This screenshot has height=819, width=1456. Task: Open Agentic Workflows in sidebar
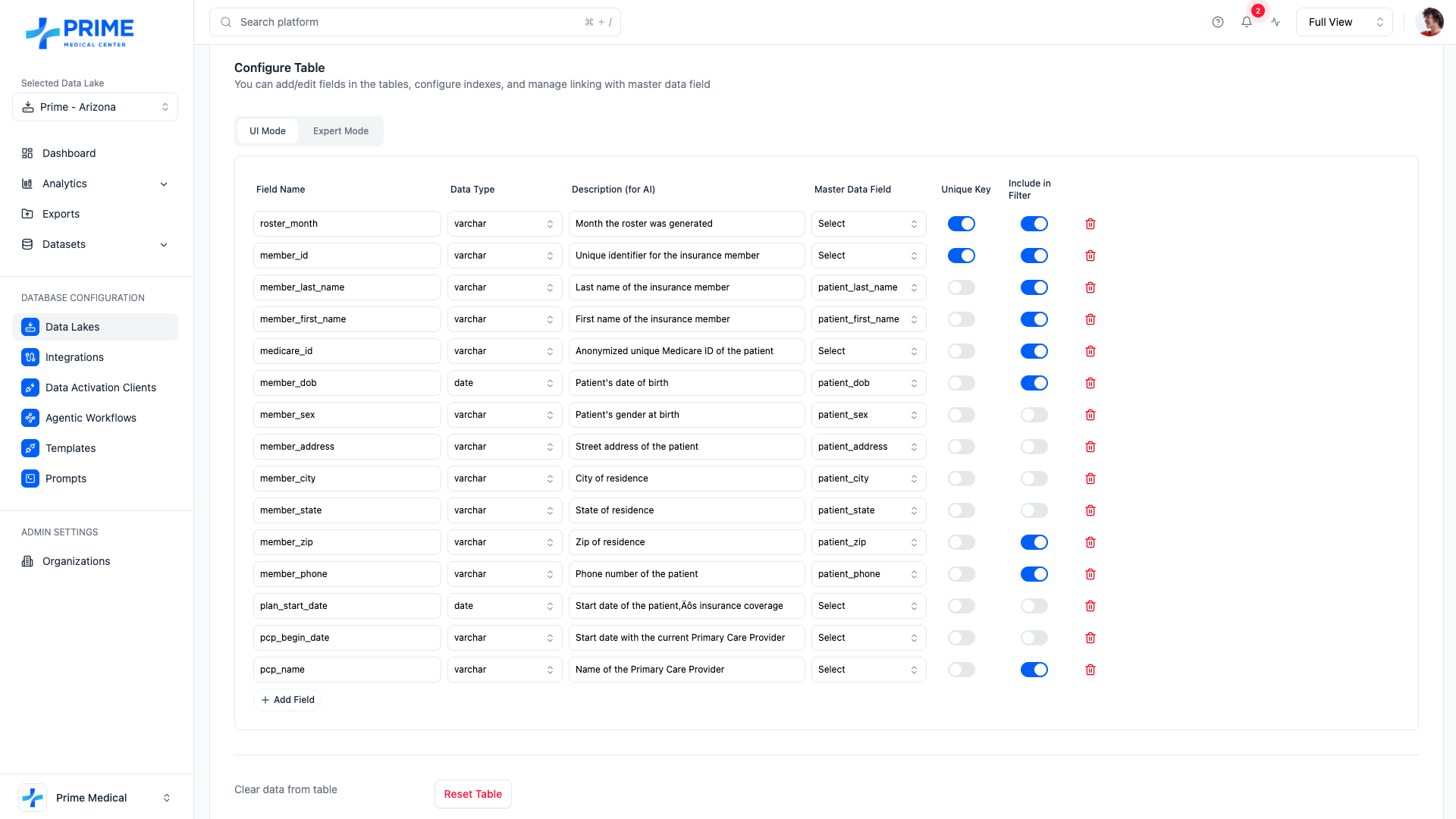tap(90, 418)
